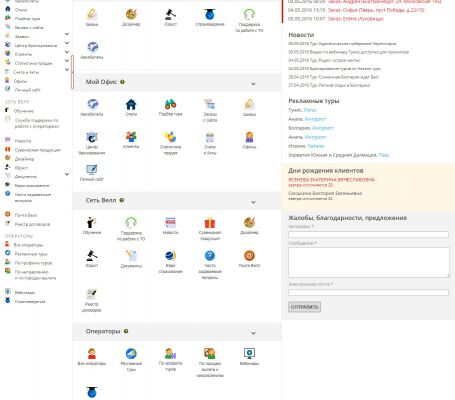Expand sidebar Центр бронирования submenu chevron

[x=67, y=43]
